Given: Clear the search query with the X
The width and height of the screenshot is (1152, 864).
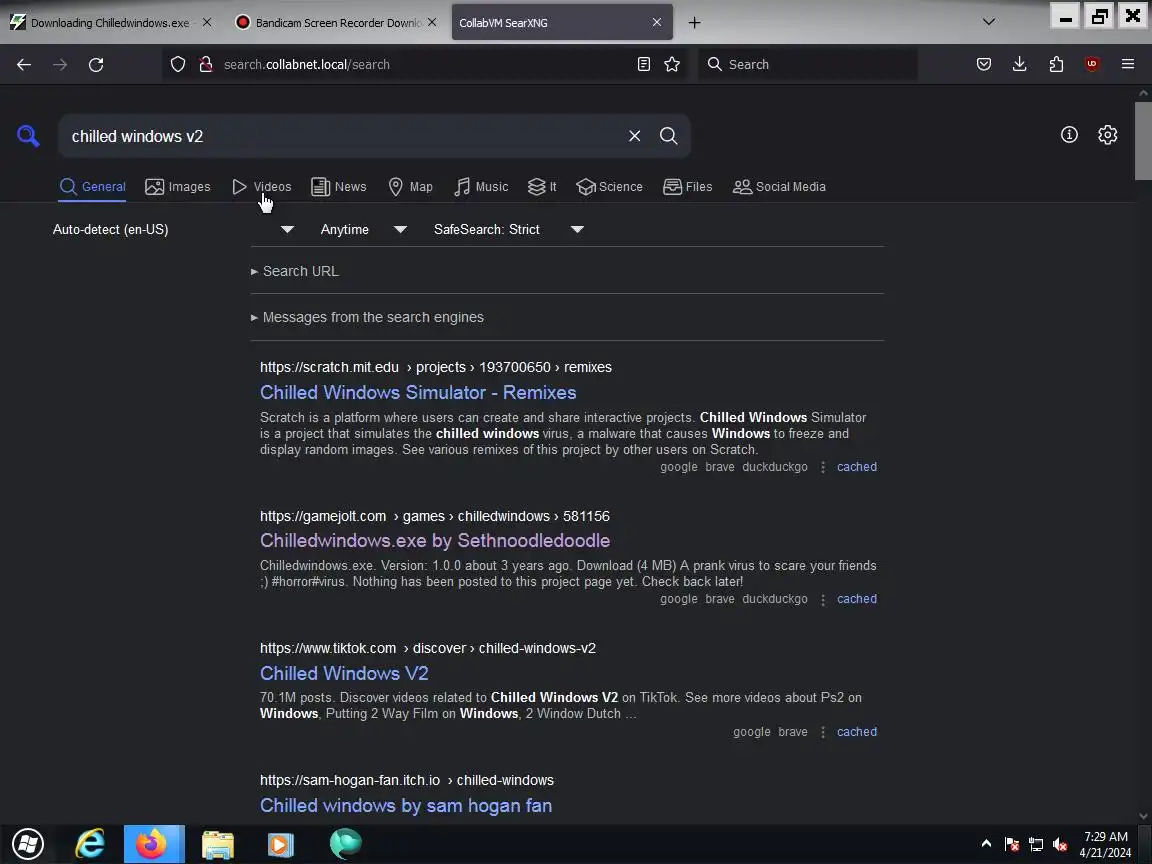Looking at the screenshot, I should tap(635, 136).
